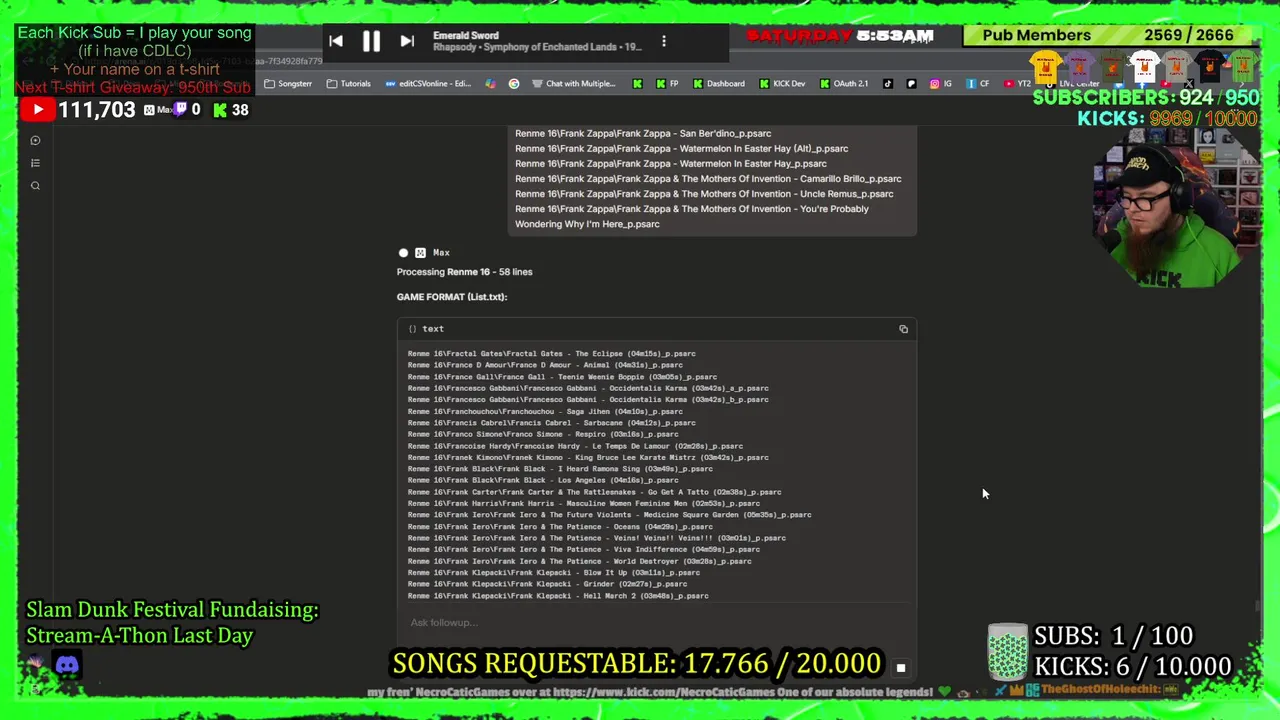Open the CF bookmark
This screenshot has width=1280, height=720.
click(x=978, y=84)
